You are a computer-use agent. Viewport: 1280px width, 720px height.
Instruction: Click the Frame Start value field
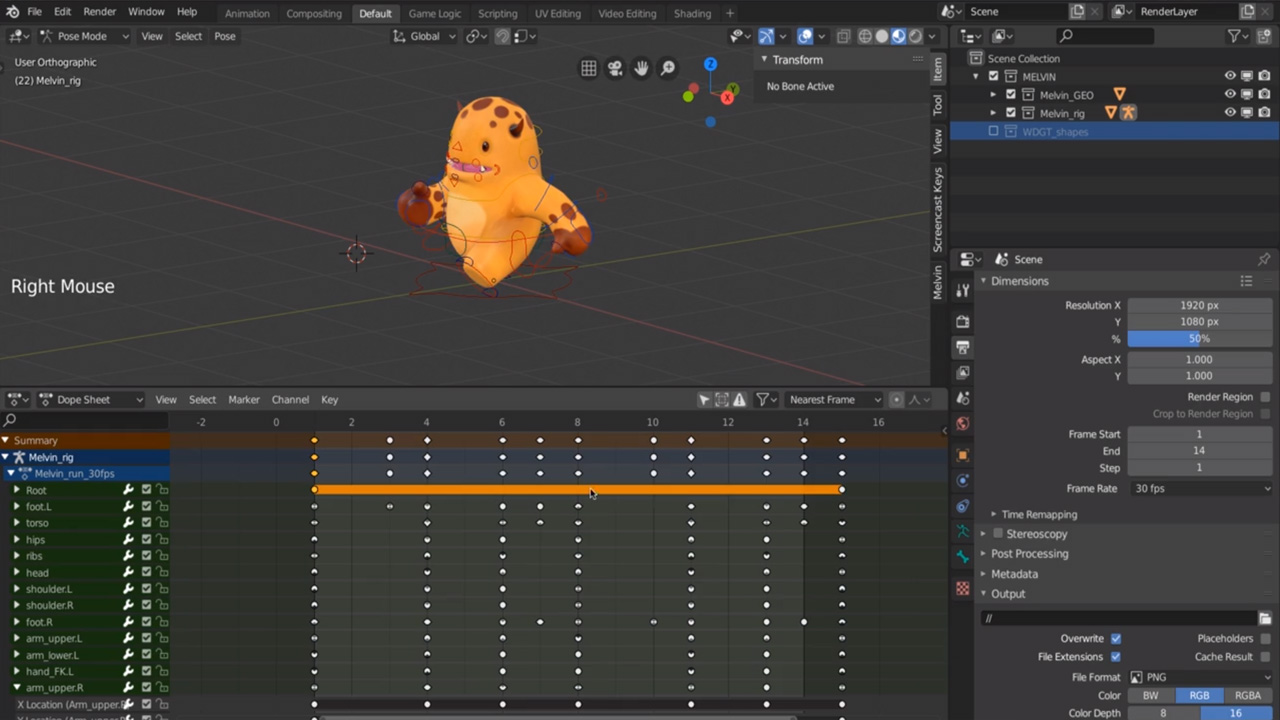1200,434
